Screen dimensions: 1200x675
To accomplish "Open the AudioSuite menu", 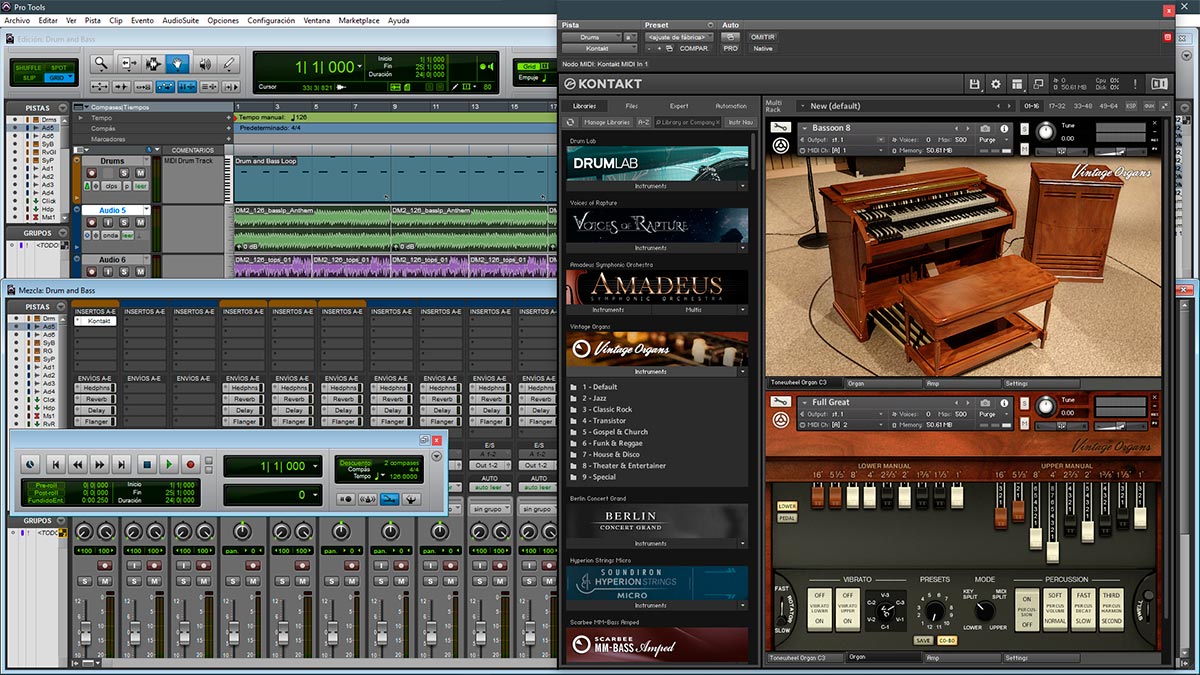I will (x=180, y=20).
